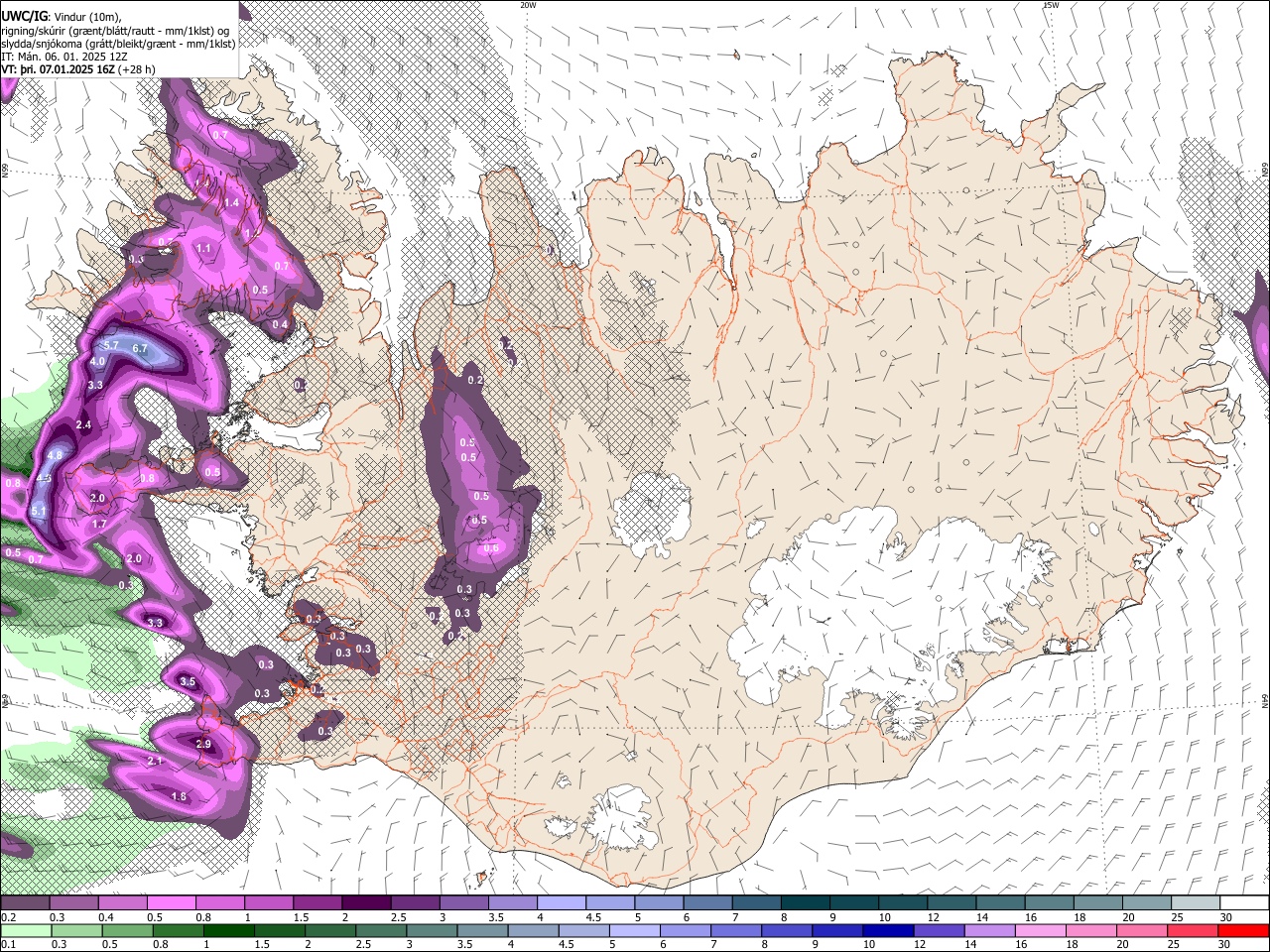The height and width of the screenshot is (952, 1270).
Task: Click the '0.4' snowfall value on map
Action: [280, 324]
